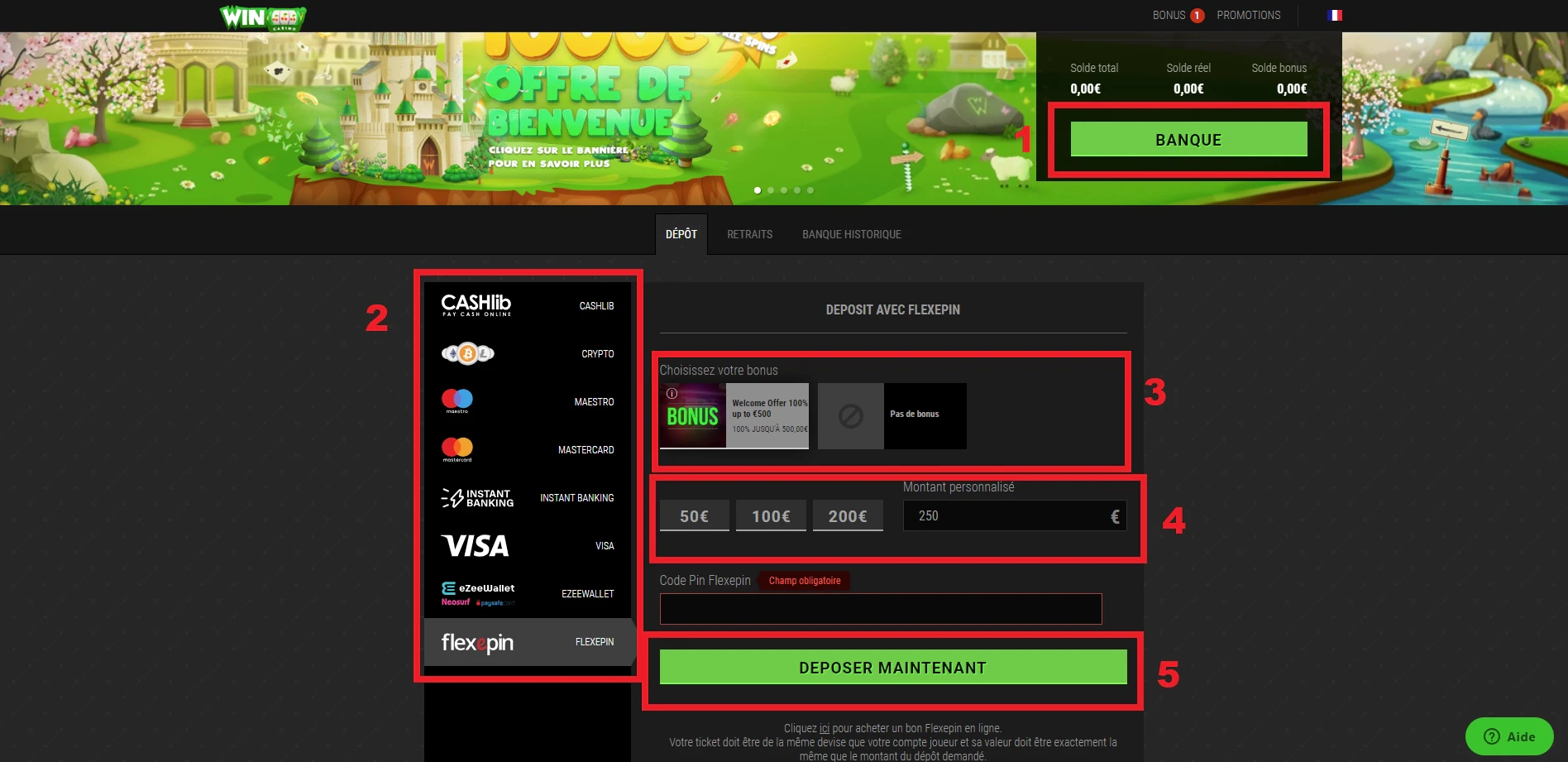The image size is (1568, 762).
Task: Click the MAESTRO label
Action: click(594, 402)
